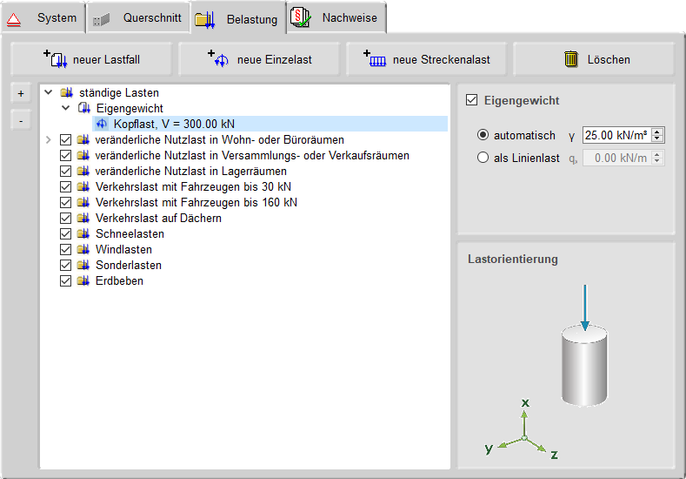Viewport: 686px width, 479px height.
Task: Collapse the Eigengewicht subtree
Action: [66, 108]
